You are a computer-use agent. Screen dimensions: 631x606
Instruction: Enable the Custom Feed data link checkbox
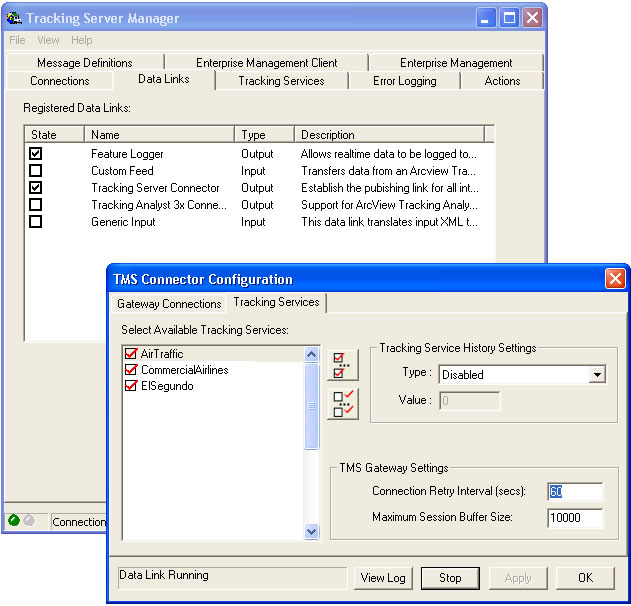tap(35, 171)
